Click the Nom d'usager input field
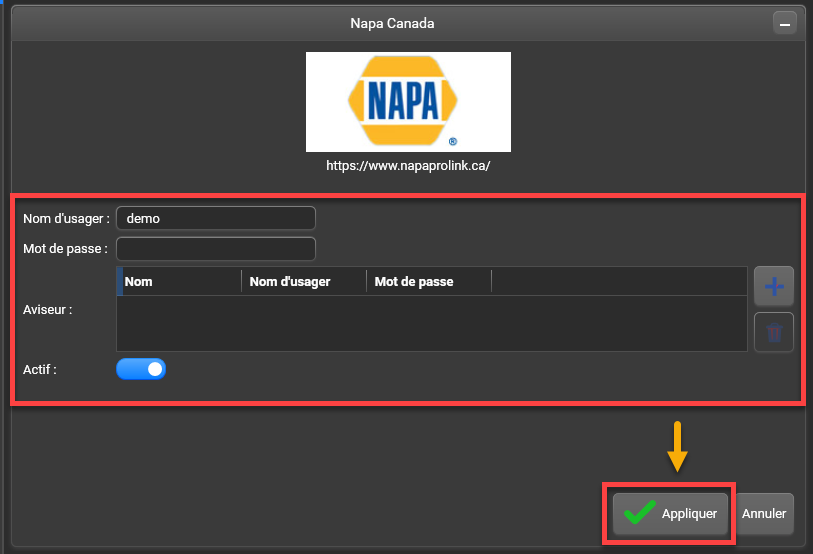Screen dimensions: 813x554 (216, 218)
